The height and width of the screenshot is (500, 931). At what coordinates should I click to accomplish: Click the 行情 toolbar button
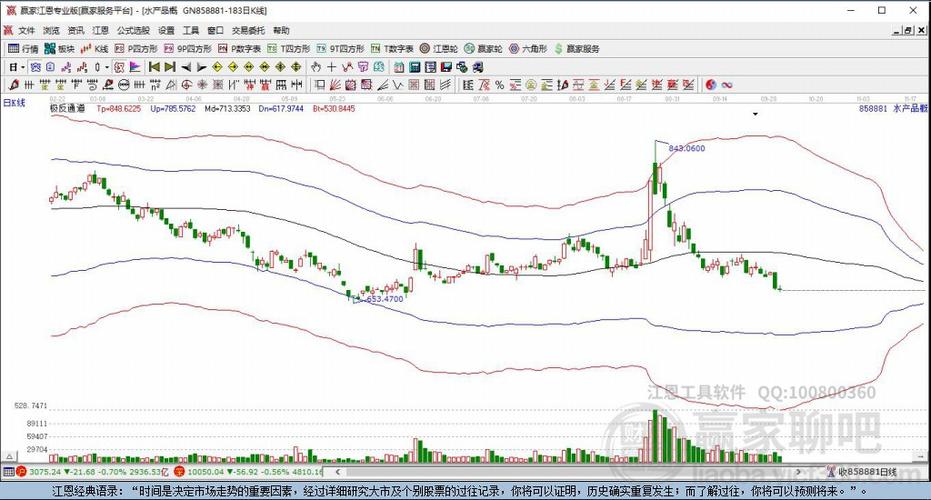(x=23, y=49)
